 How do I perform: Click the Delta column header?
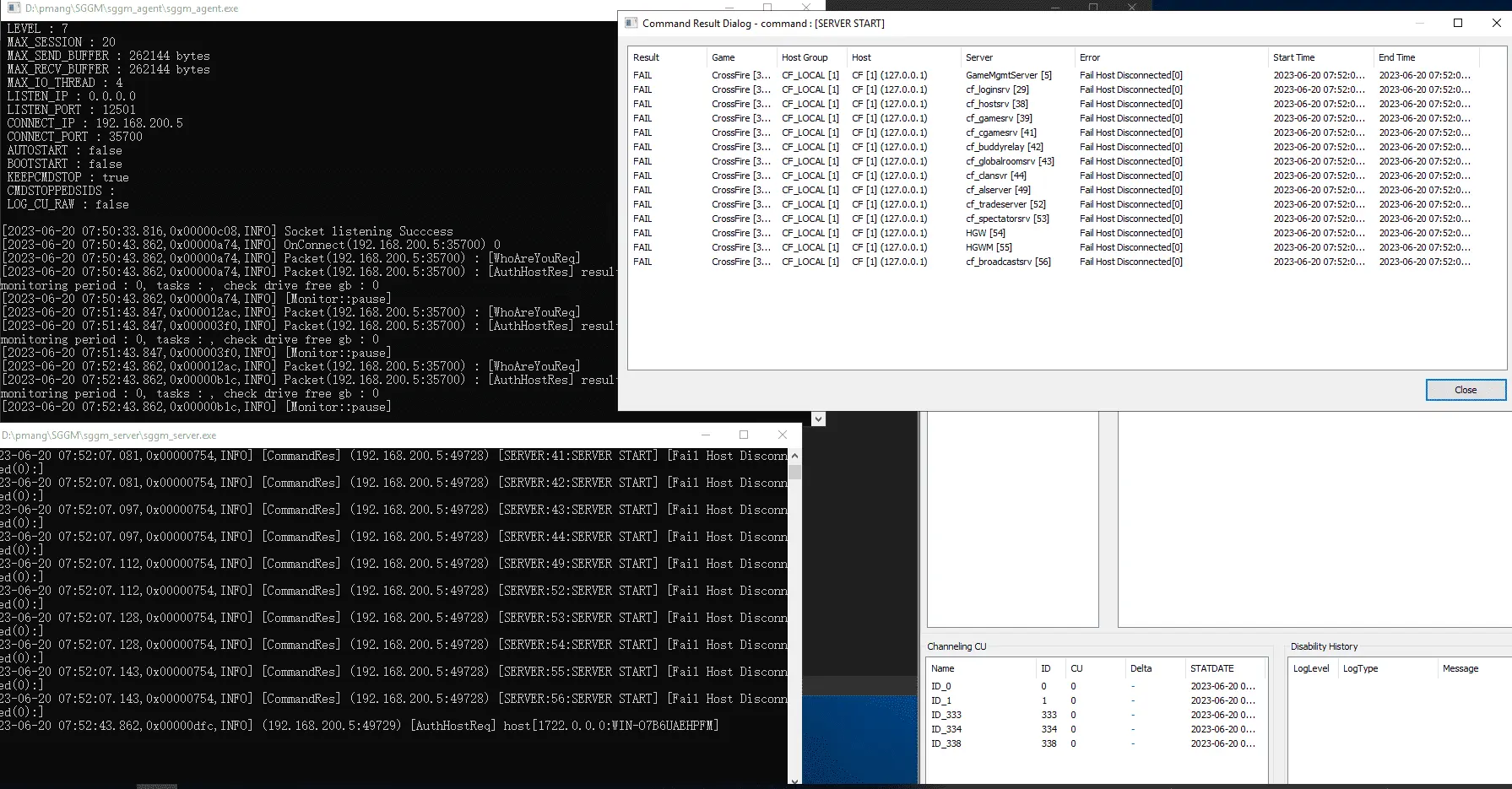(1156, 668)
